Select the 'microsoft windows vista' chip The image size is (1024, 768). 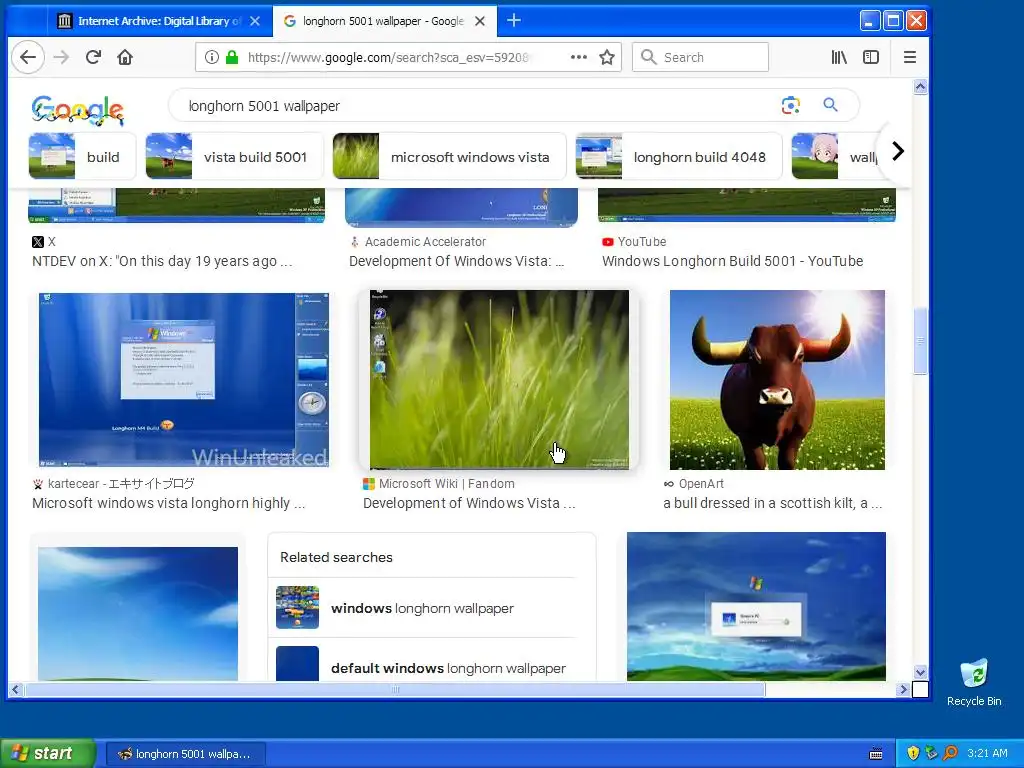coord(449,157)
